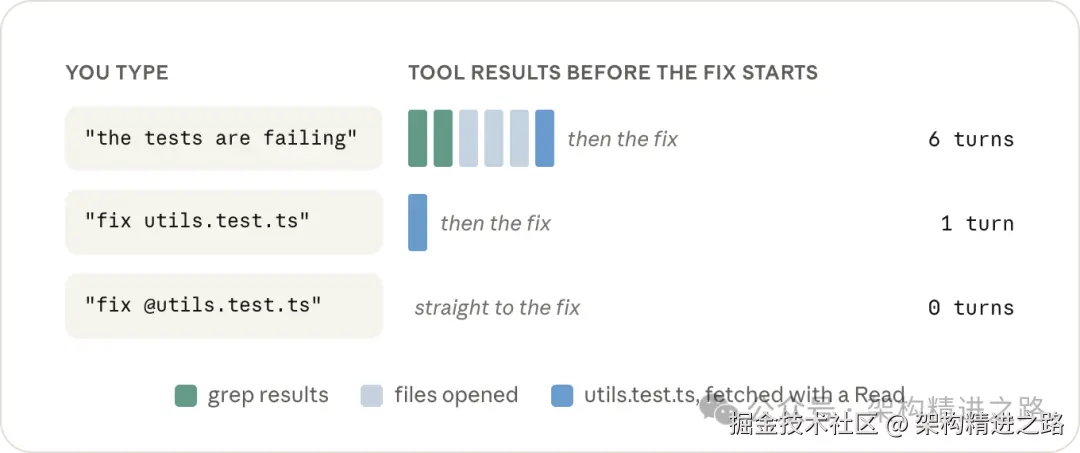
Task: Click the blue bar beside the gray bars
Action: (545, 138)
